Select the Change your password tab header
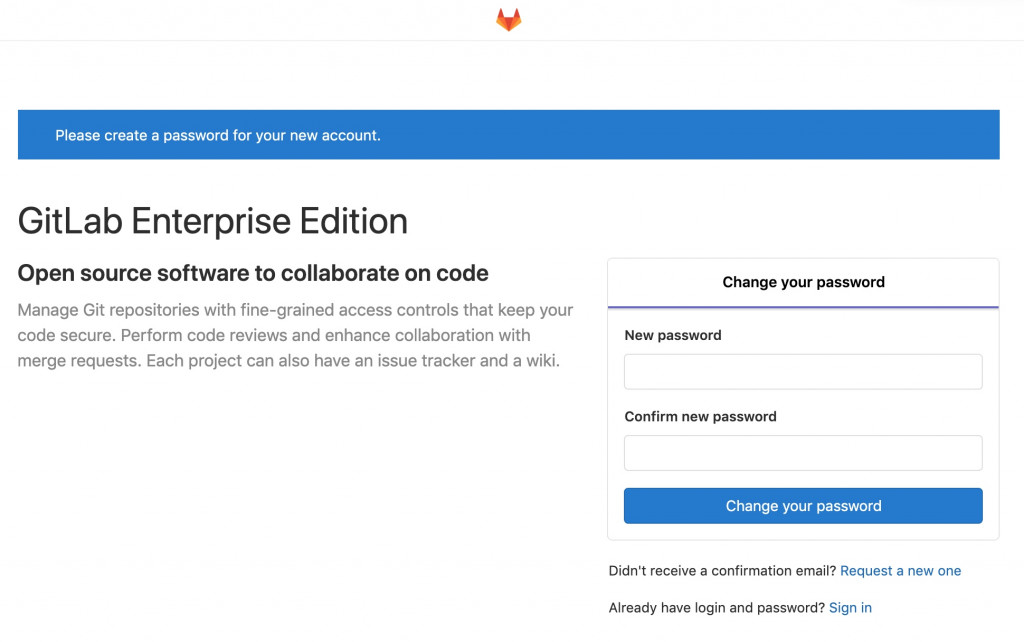1024x642 pixels. point(803,282)
